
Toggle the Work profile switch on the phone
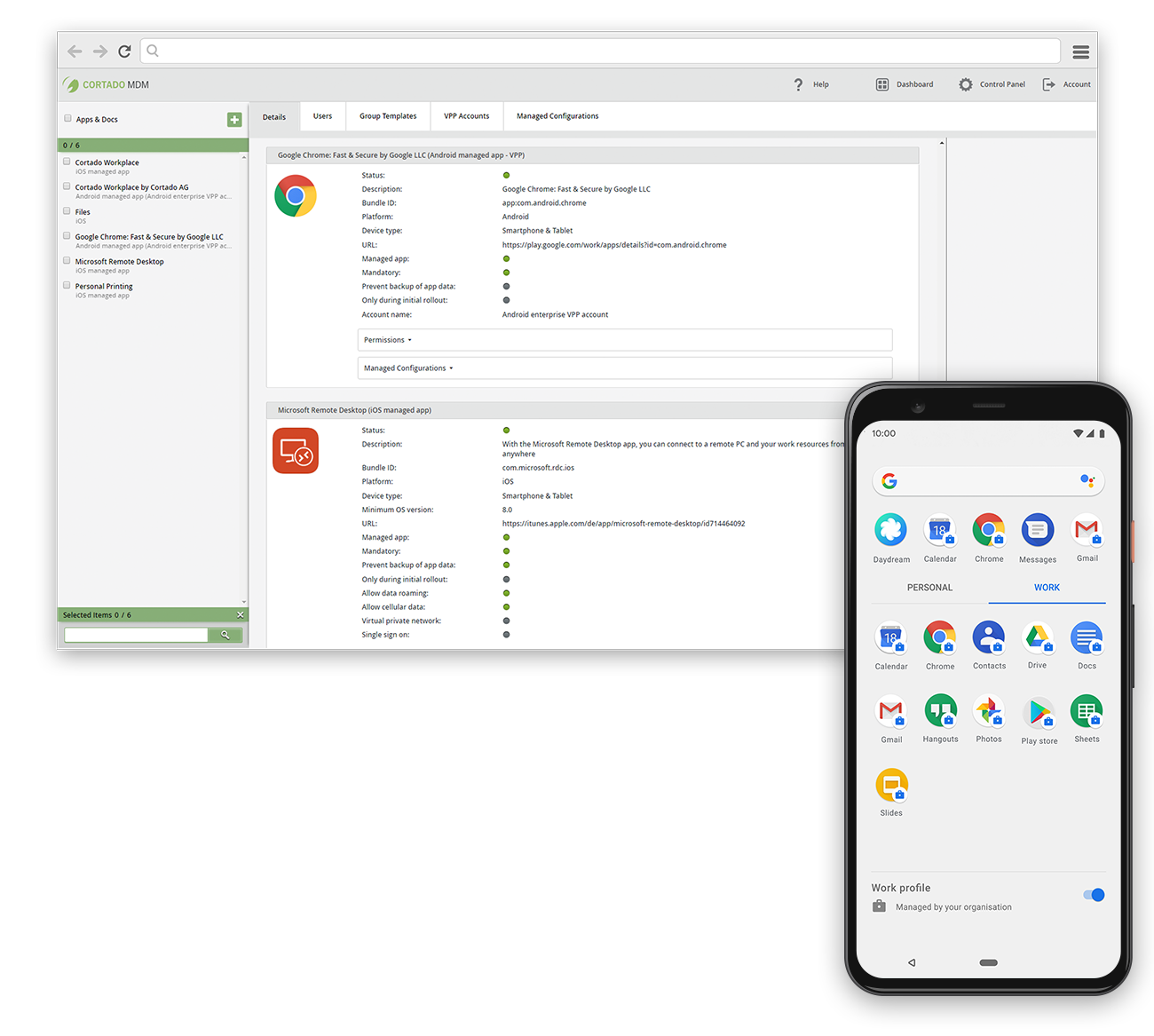(1094, 895)
